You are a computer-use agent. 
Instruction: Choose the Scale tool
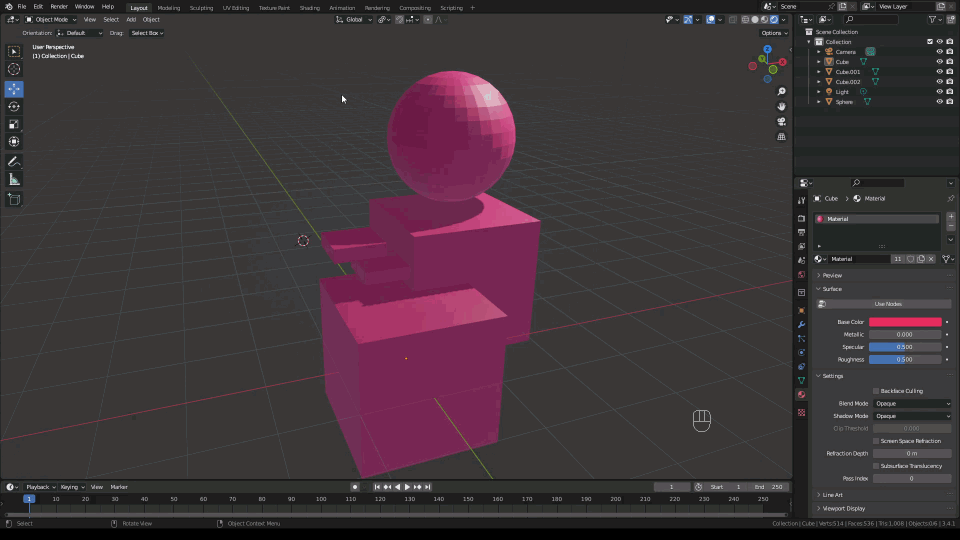(14, 125)
